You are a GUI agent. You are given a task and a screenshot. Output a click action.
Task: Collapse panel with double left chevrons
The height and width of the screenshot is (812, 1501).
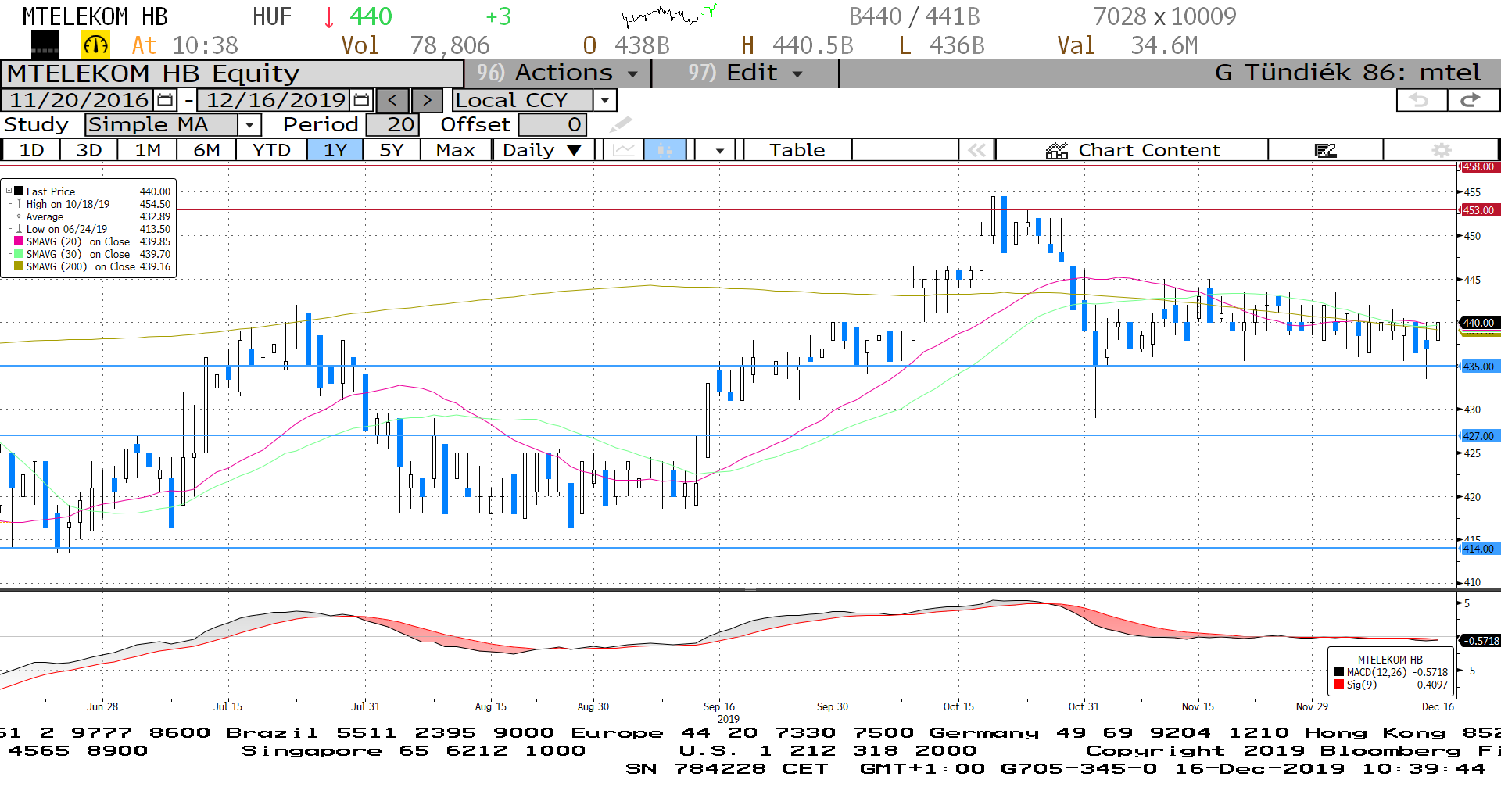click(x=976, y=150)
